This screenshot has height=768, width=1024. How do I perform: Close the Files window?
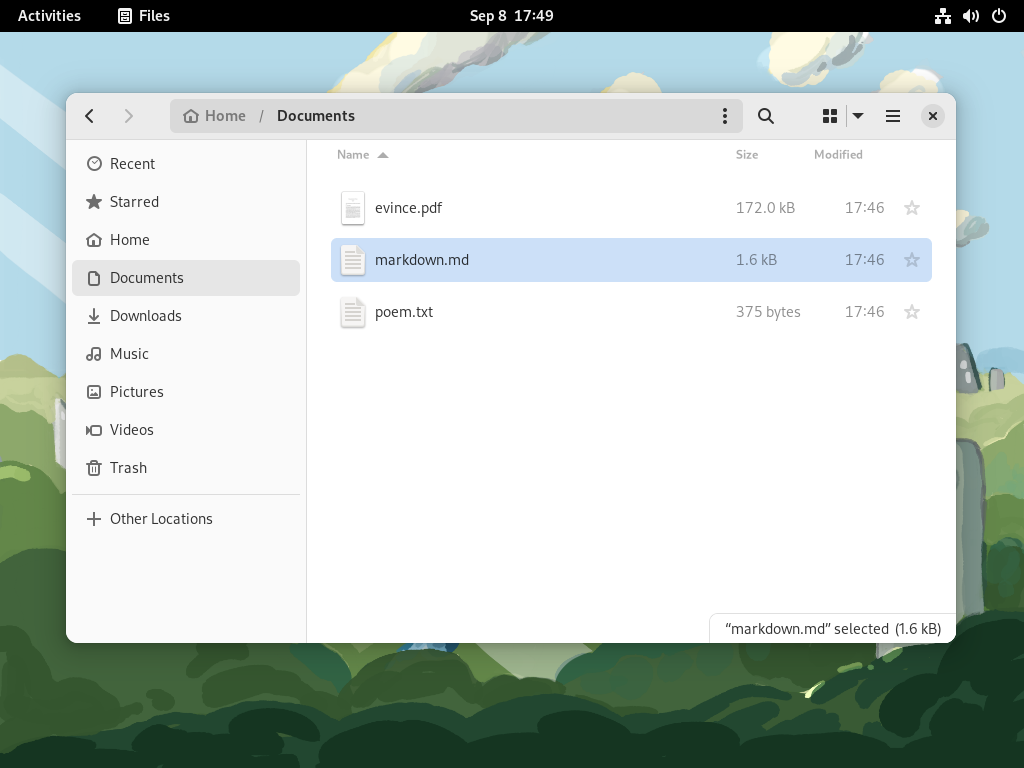933,116
